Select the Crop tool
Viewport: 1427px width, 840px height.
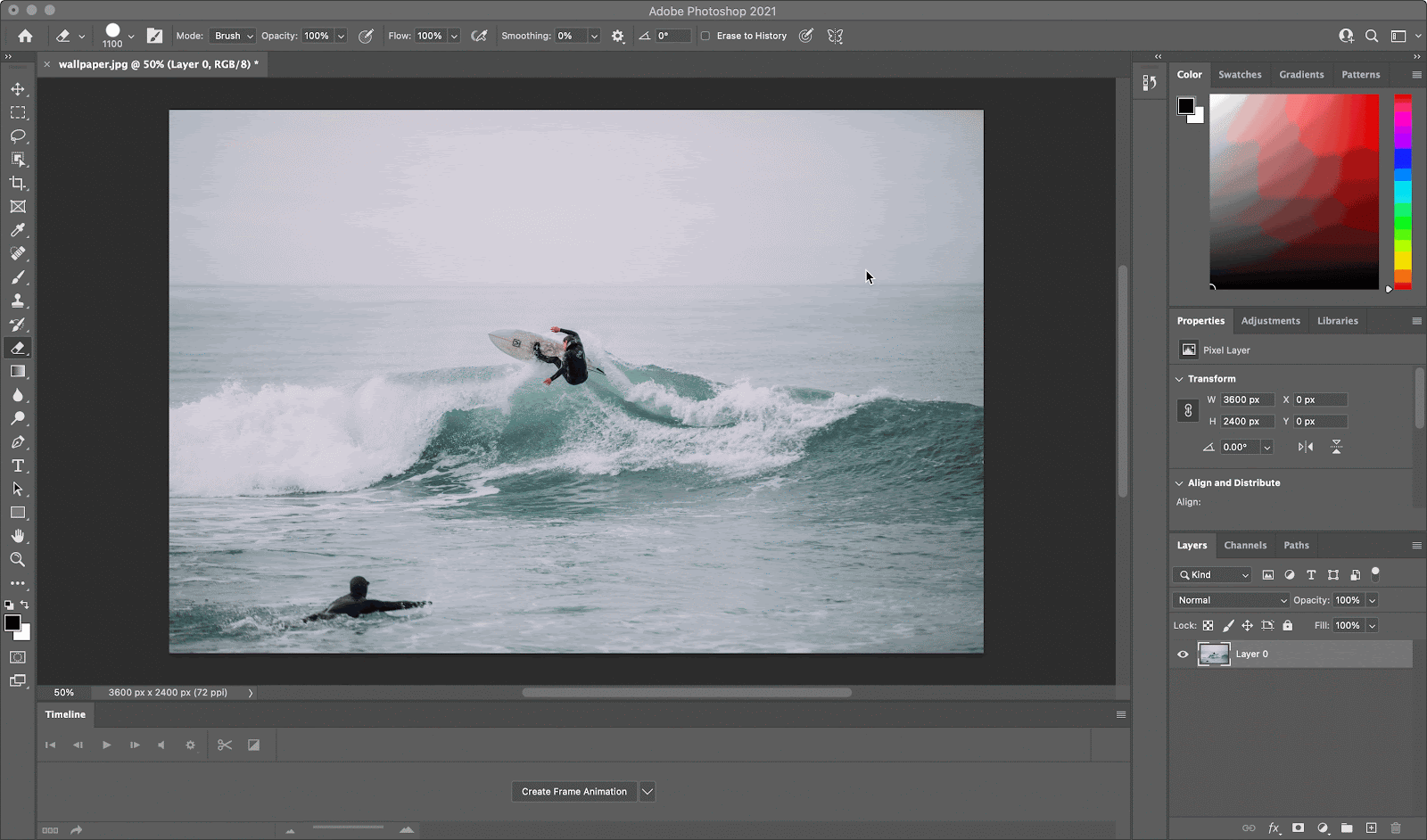18,183
